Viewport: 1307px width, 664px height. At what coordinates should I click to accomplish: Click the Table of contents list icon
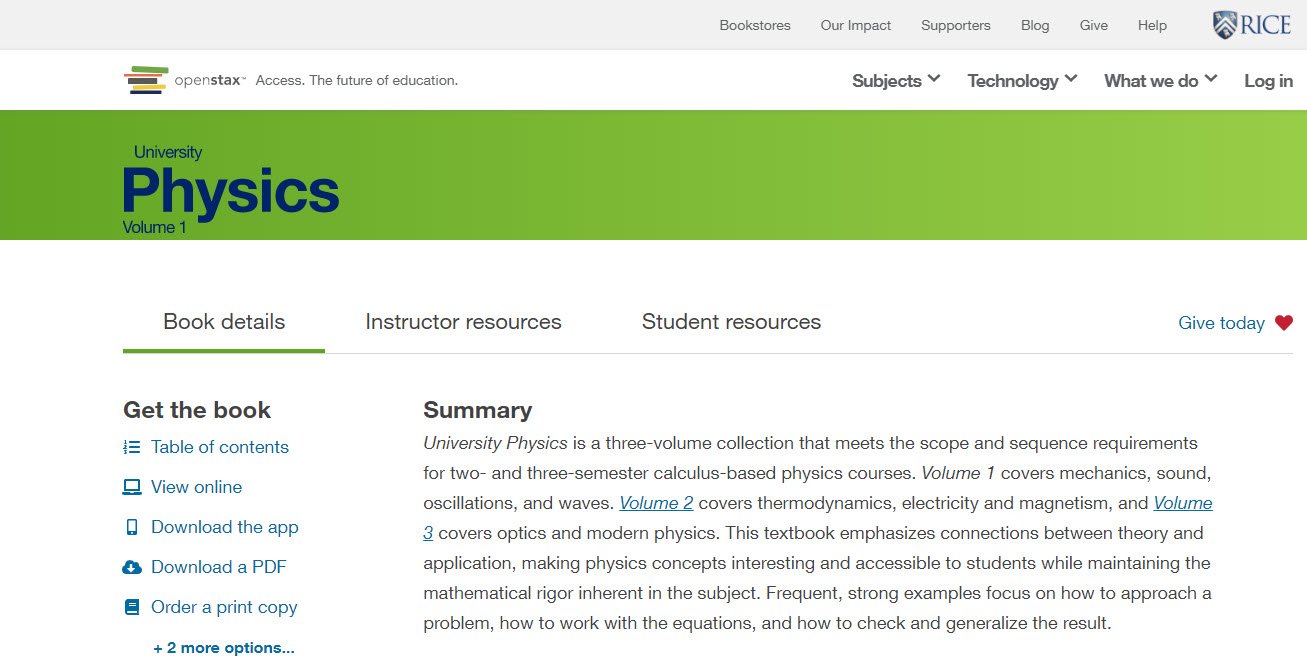[132, 447]
